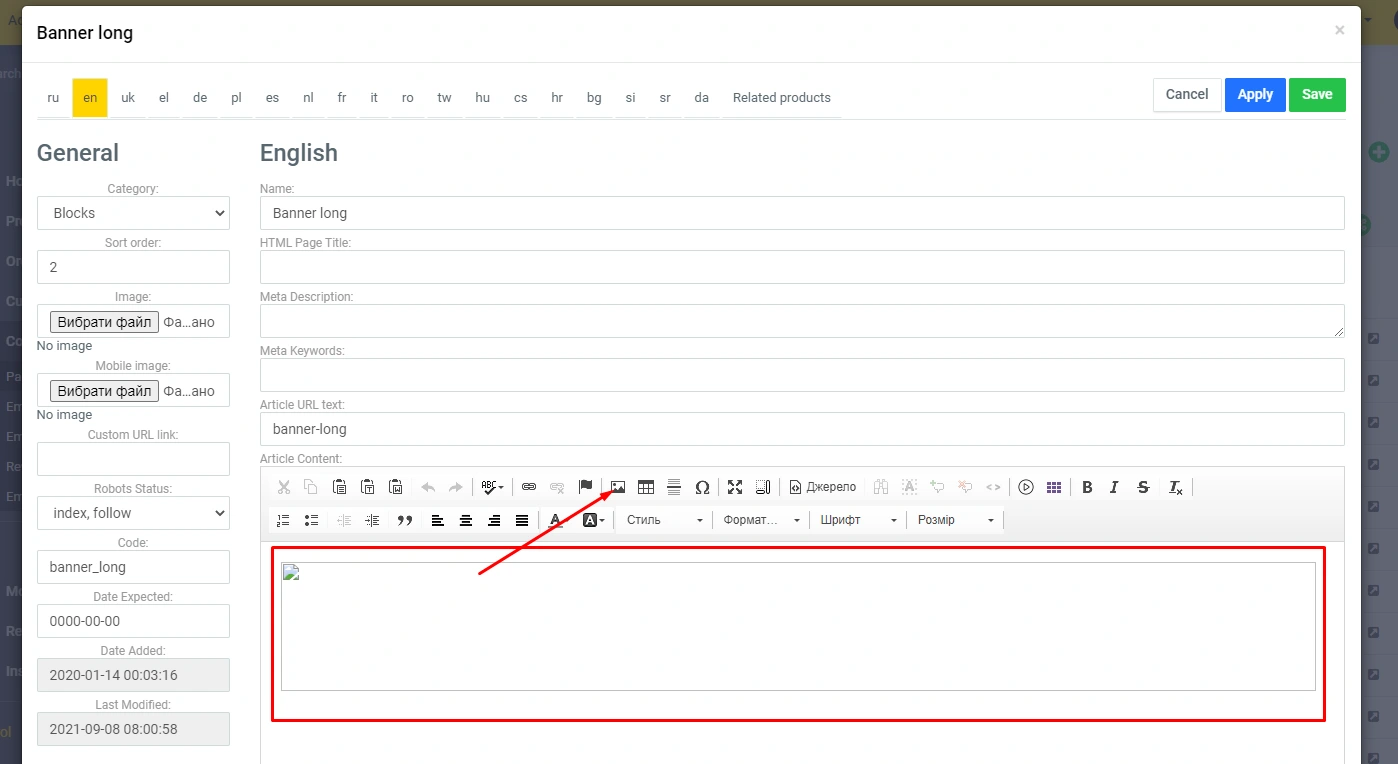Click the insert link icon
This screenshot has width=1398, height=764.
click(529, 487)
